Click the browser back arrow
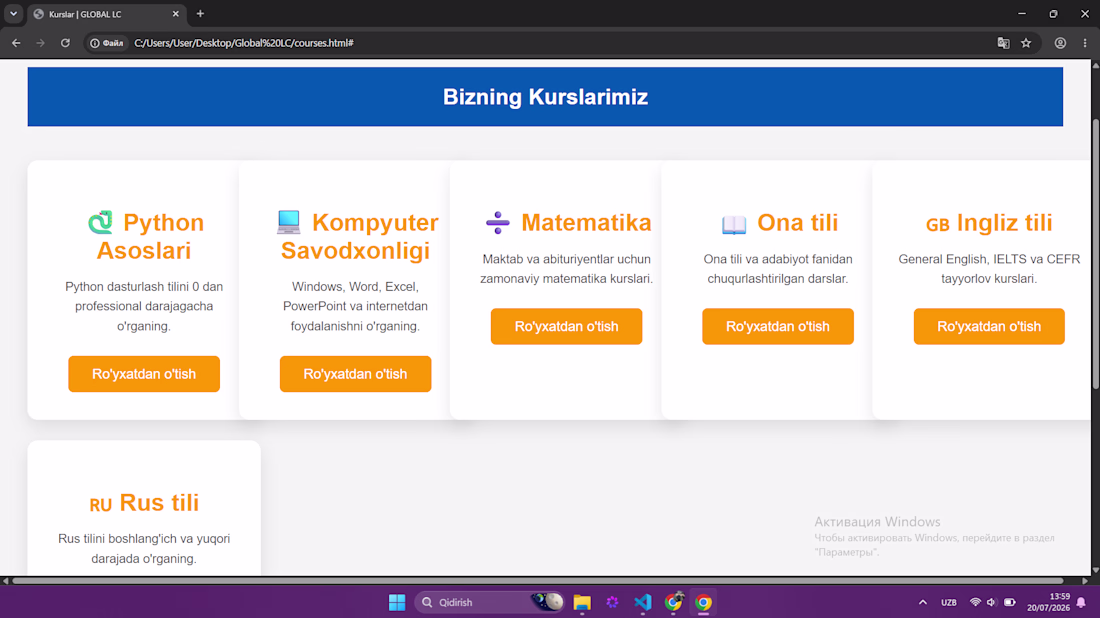The height and width of the screenshot is (618, 1100). (x=16, y=43)
